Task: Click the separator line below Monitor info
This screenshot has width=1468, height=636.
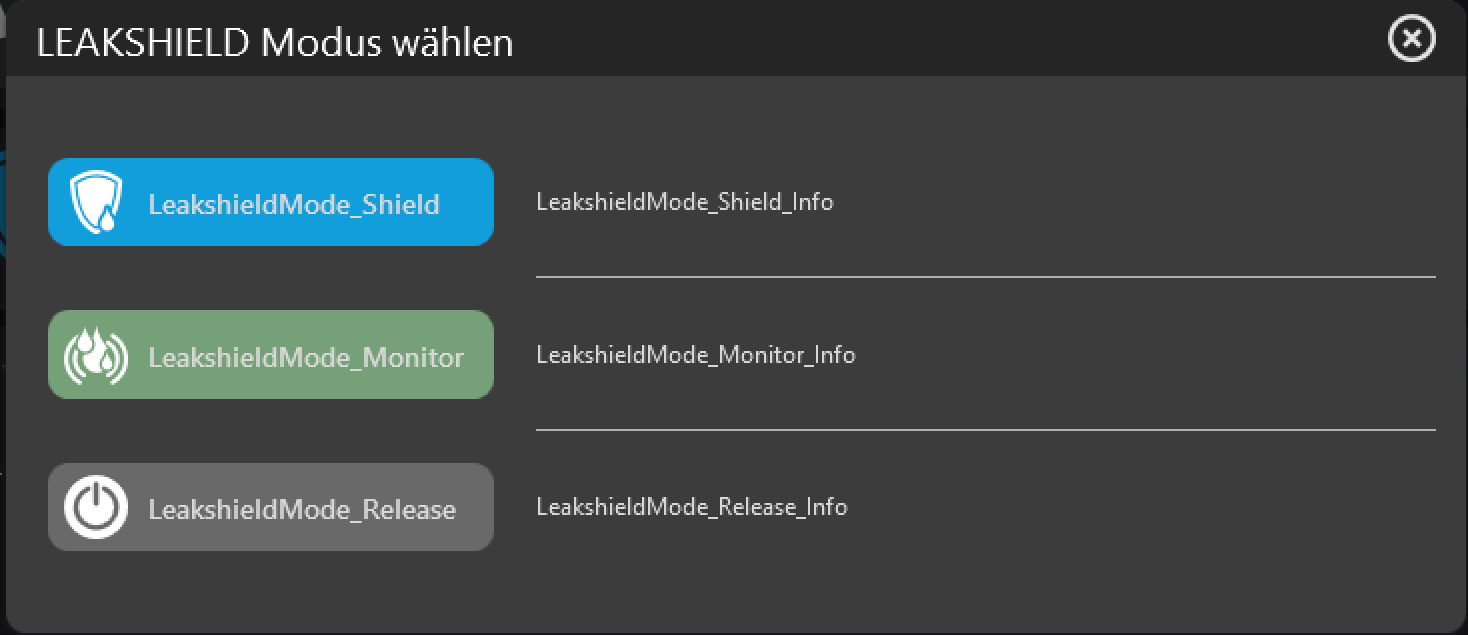Action: 985,429
